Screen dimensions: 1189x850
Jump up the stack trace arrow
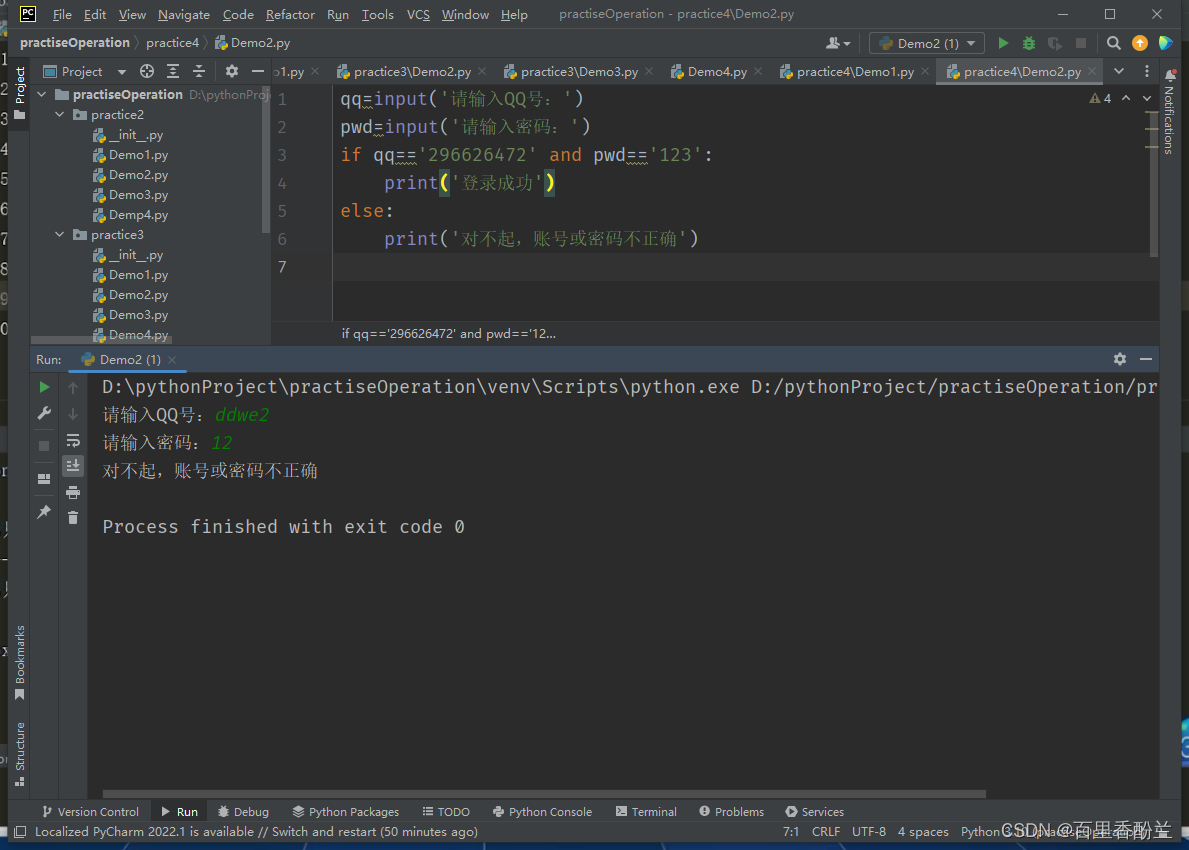73,387
